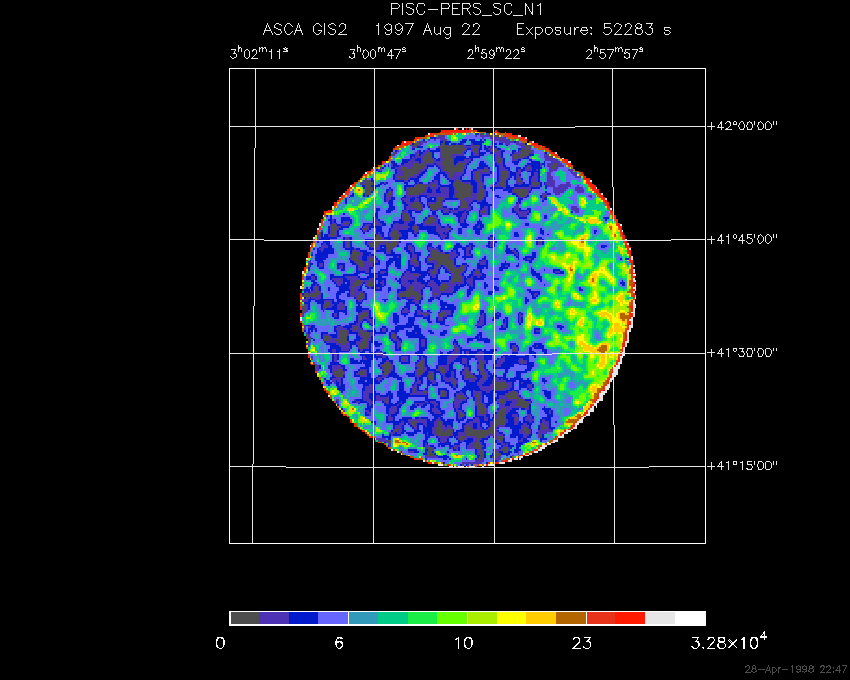Image resolution: width=850 pixels, height=680 pixels.
Task: Pick the white colorbar swatch at the end
Action: point(690,618)
